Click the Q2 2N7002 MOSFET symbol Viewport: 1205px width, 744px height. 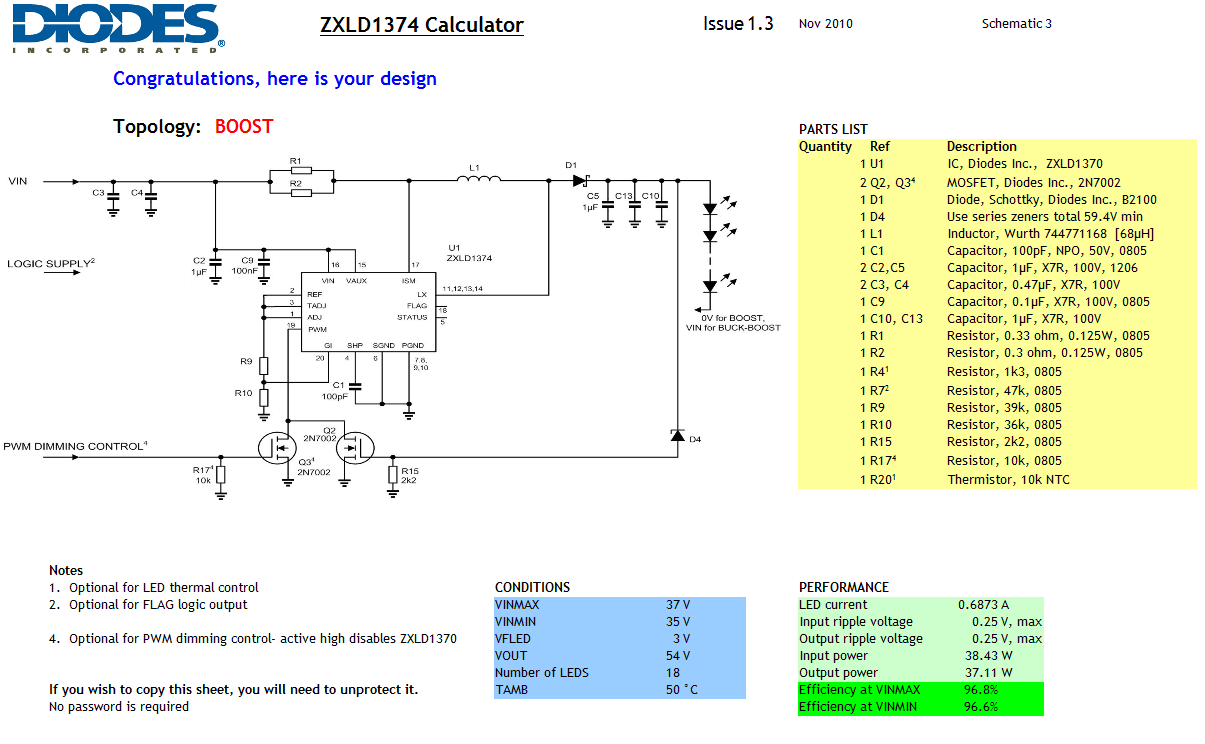[x=354, y=449]
